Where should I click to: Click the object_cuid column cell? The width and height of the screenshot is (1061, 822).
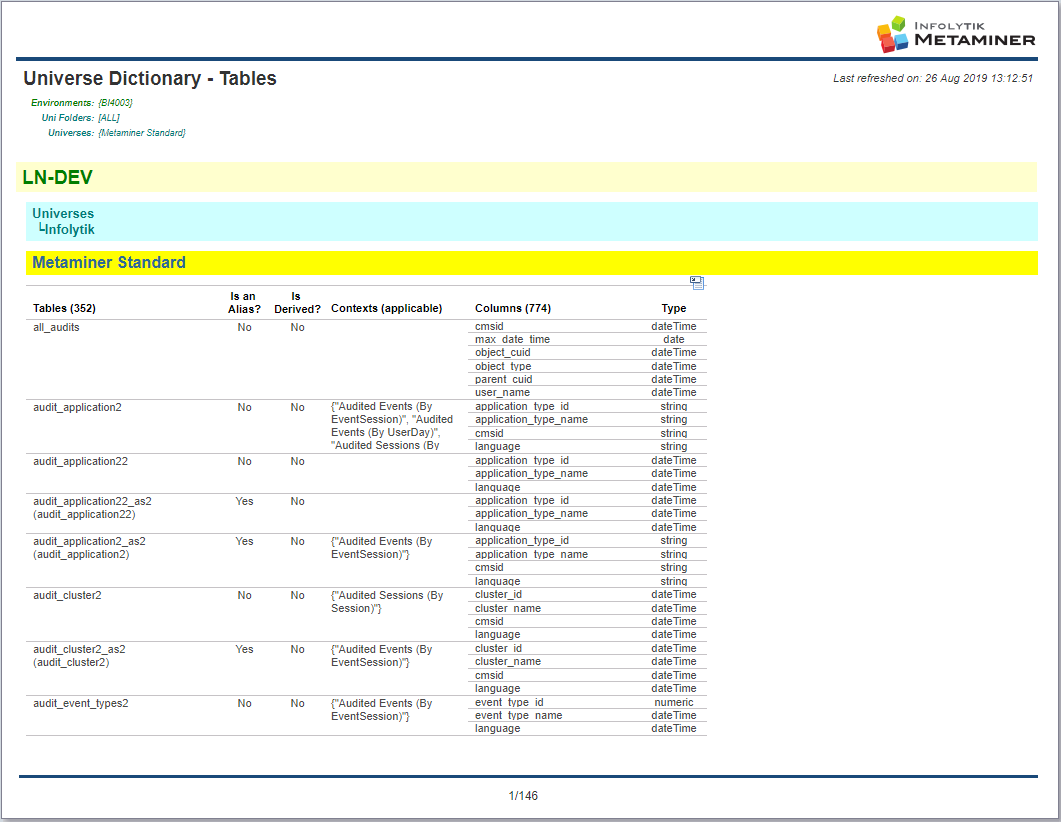503,352
